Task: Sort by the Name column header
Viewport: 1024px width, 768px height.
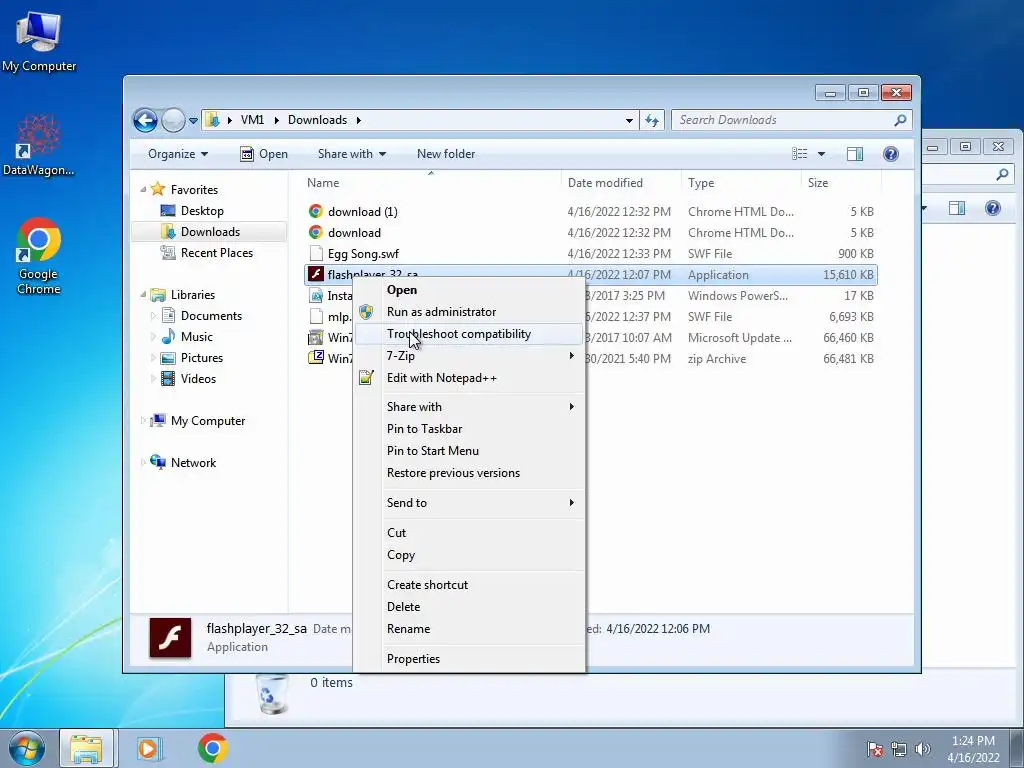Action: tap(430, 183)
